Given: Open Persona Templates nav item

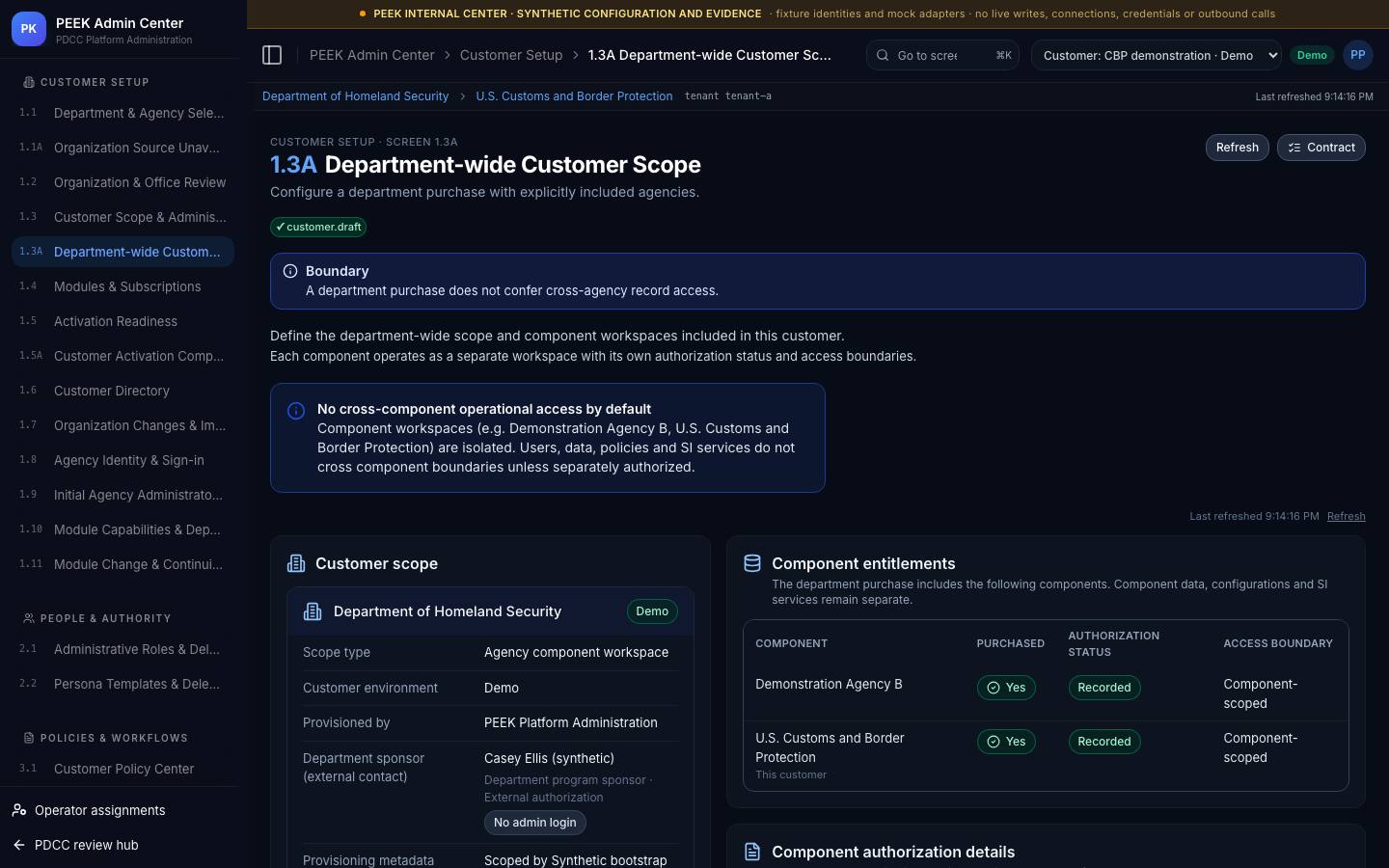Looking at the screenshot, I should [x=123, y=684].
